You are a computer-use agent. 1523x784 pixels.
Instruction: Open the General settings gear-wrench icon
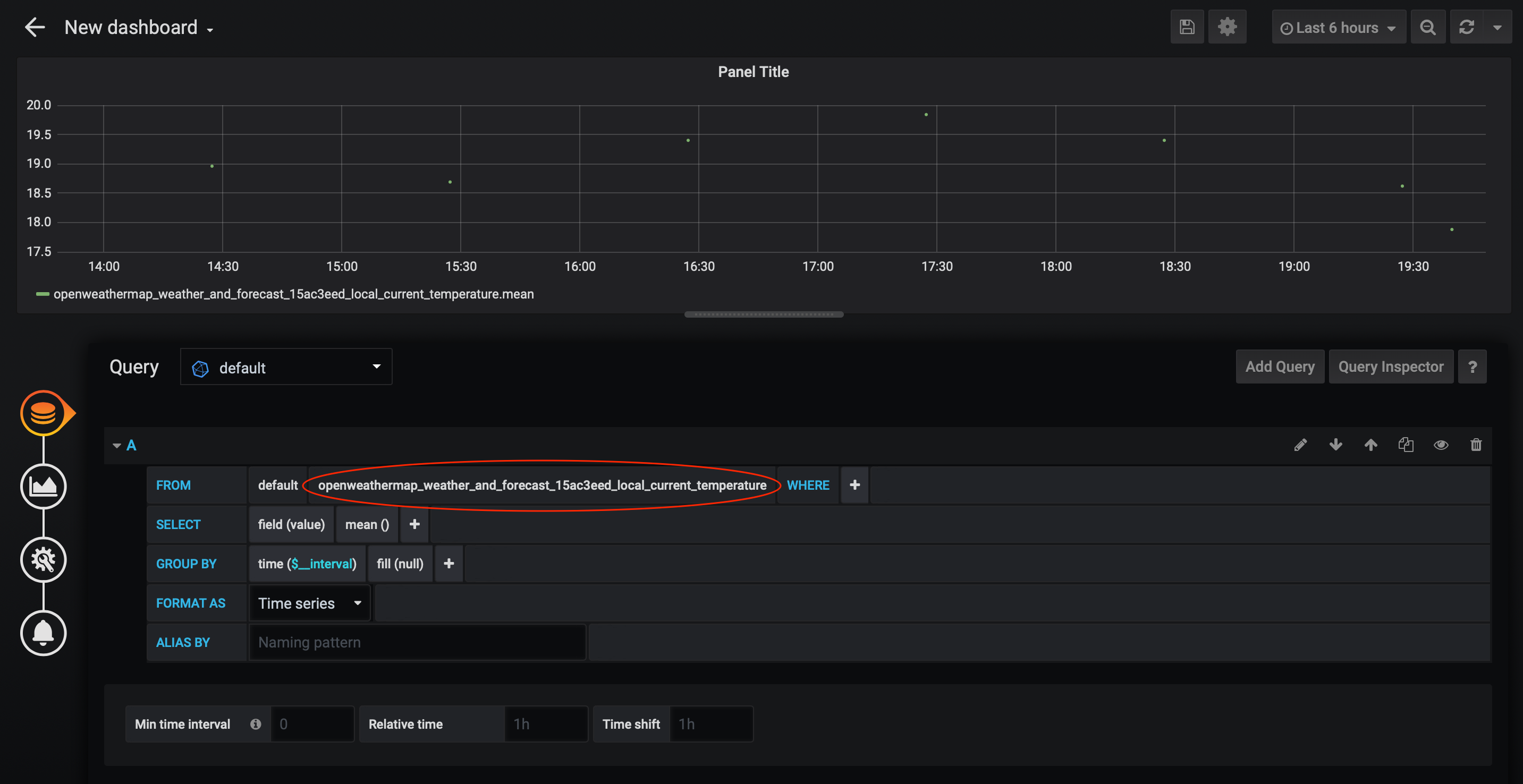(x=43, y=559)
